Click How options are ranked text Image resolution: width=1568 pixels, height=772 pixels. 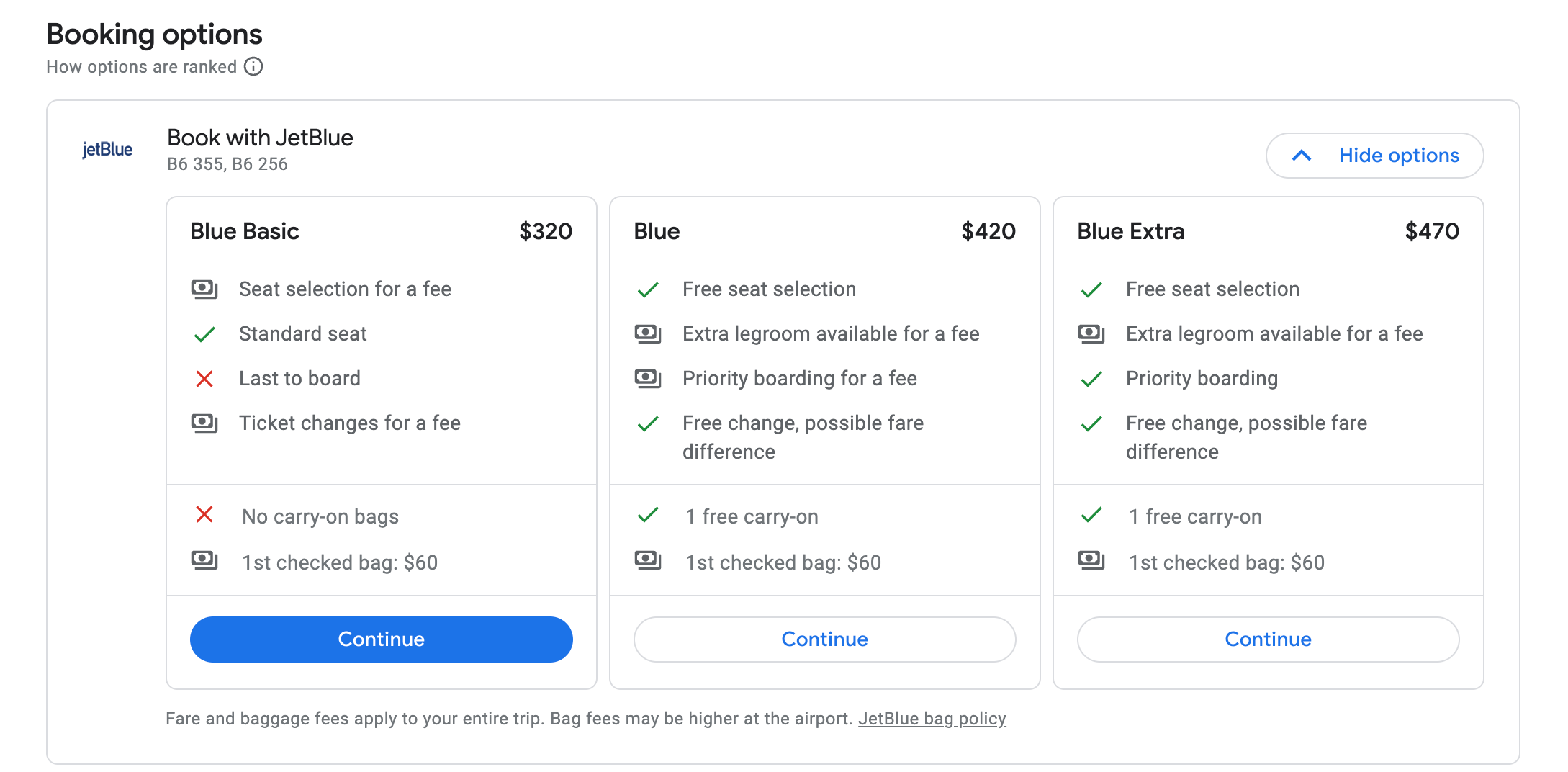(142, 67)
